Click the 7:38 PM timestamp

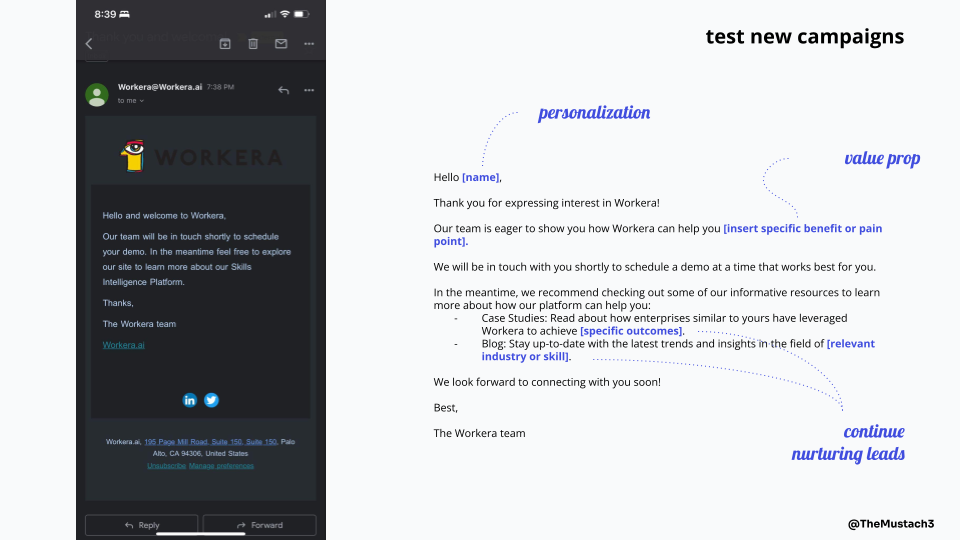pyautogui.click(x=220, y=87)
